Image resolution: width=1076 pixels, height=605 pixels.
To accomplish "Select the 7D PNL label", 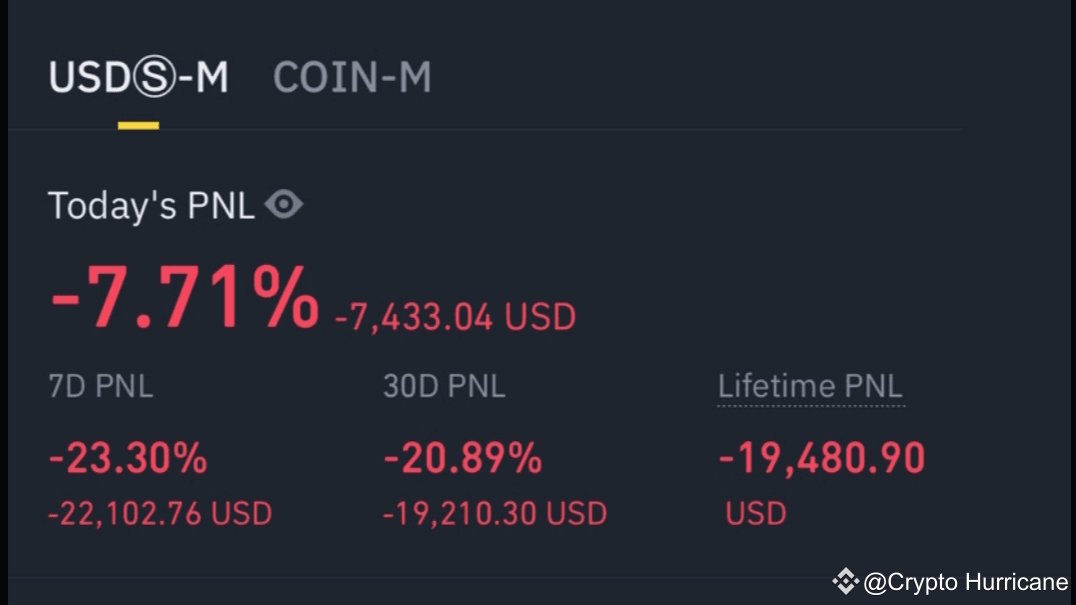I will tap(101, 386).
